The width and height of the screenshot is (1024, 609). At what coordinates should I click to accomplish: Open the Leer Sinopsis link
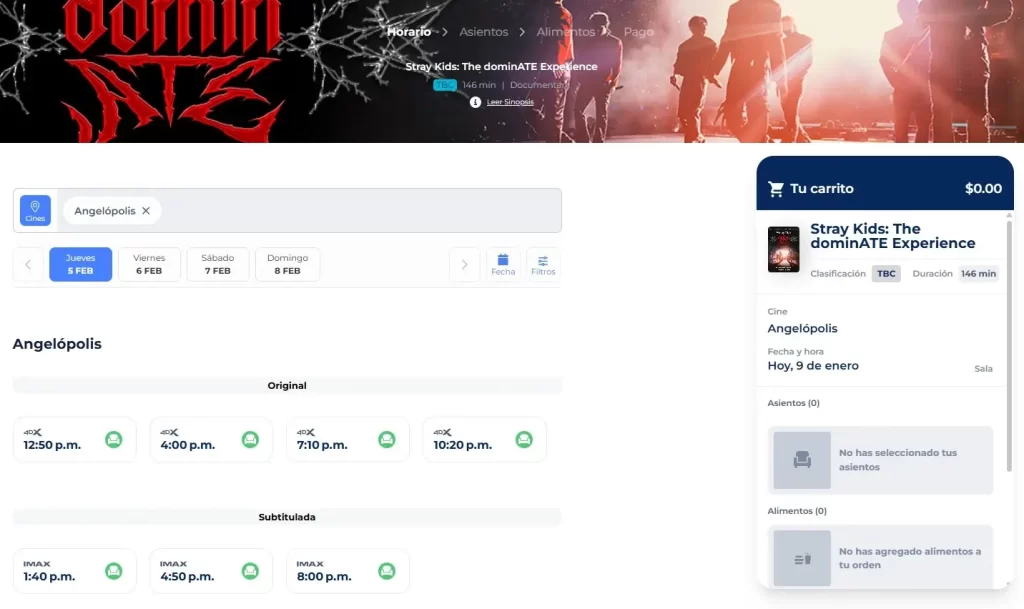(x=510, y=102)
